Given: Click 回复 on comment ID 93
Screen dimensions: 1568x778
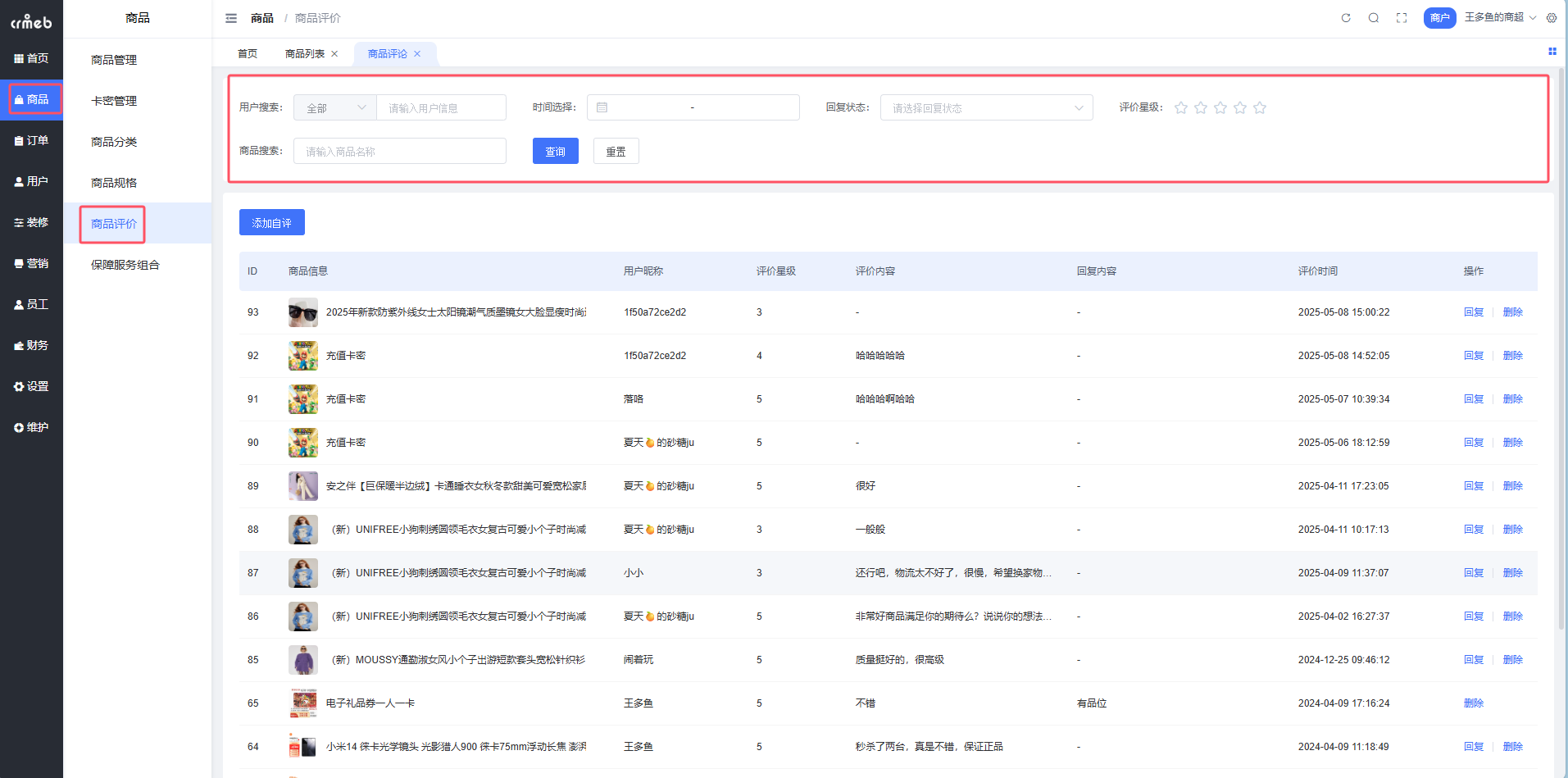Looking at the screenshot, I should 1473,312.
